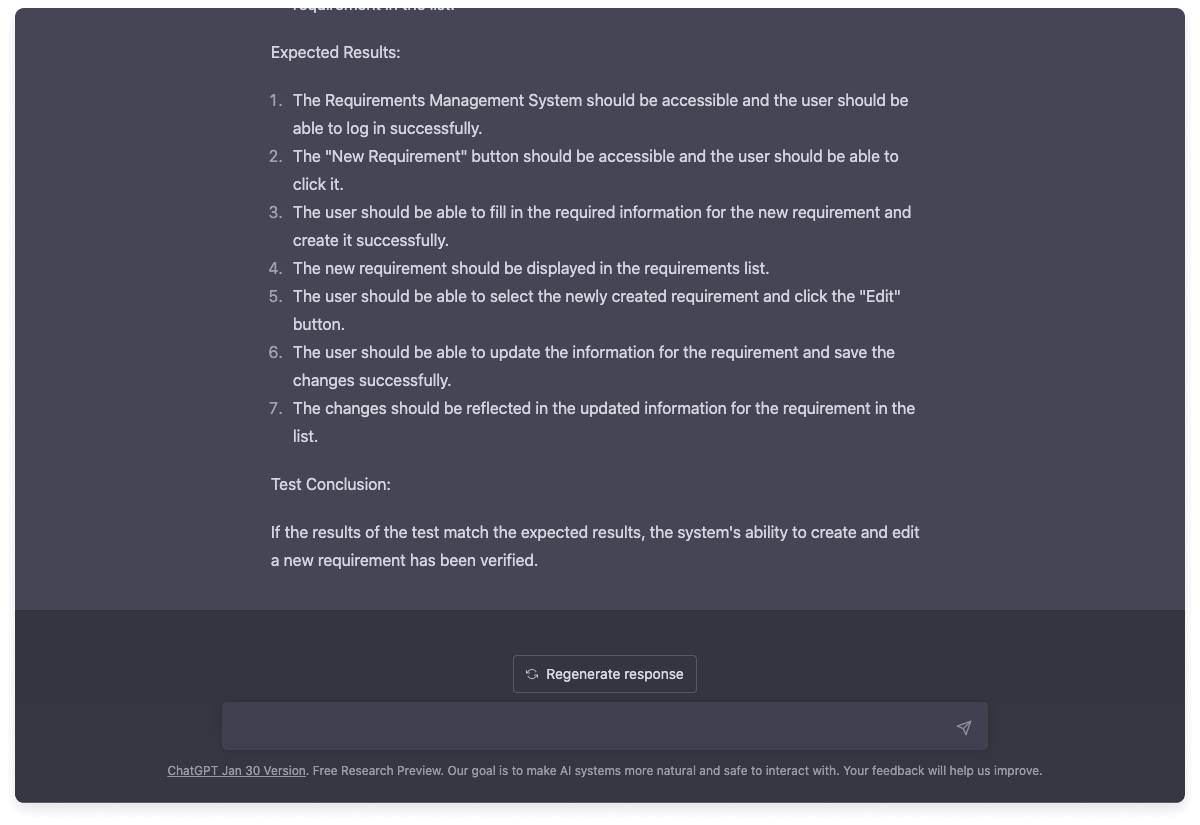This screenshot has width=1200, height=825.
Task: Click the item about requirement displayed in list
Action: [530, 268]
